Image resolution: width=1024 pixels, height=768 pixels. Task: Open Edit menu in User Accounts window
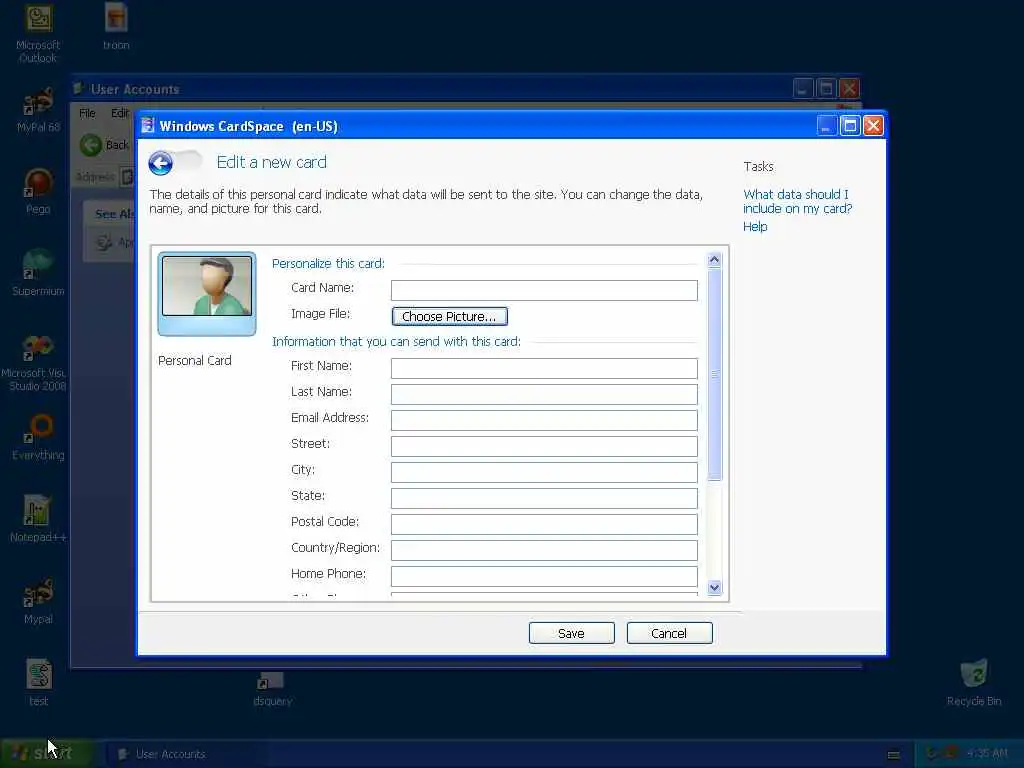(120, 113)
